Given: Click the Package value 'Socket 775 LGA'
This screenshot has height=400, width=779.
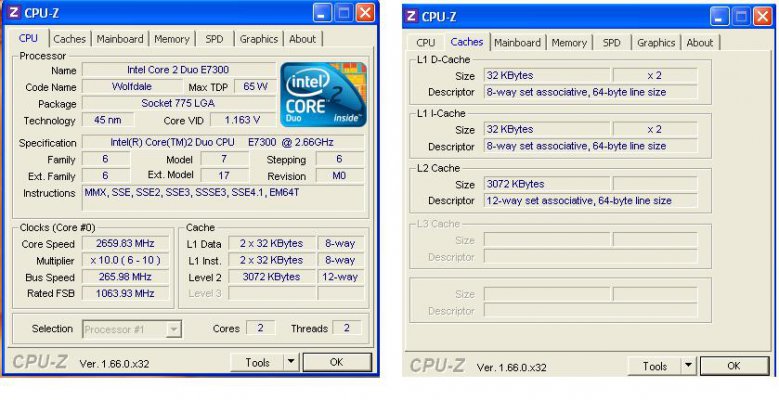Looking at the screenshot, I should (178, 103).
